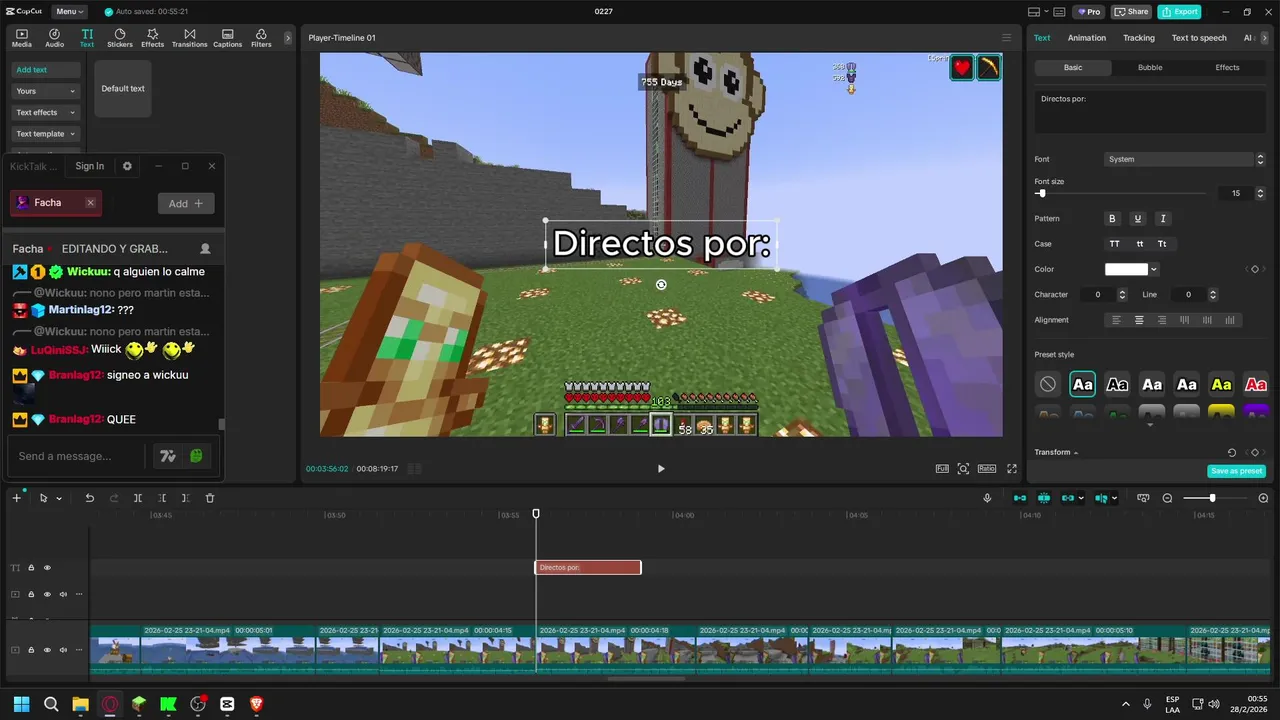Image resolution: width=1280 pixels, height=720 pixels.
Task: Open the System font dropdown
Action: [1185, 159]
